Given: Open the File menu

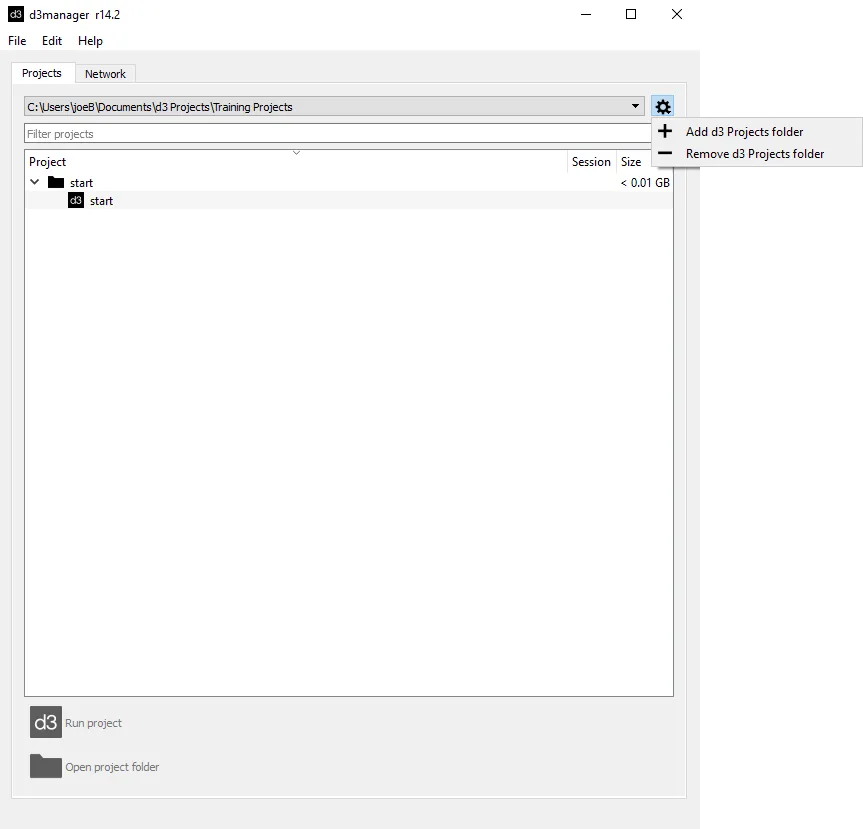Looking at the screenshot, I should (x=16, y=41).
